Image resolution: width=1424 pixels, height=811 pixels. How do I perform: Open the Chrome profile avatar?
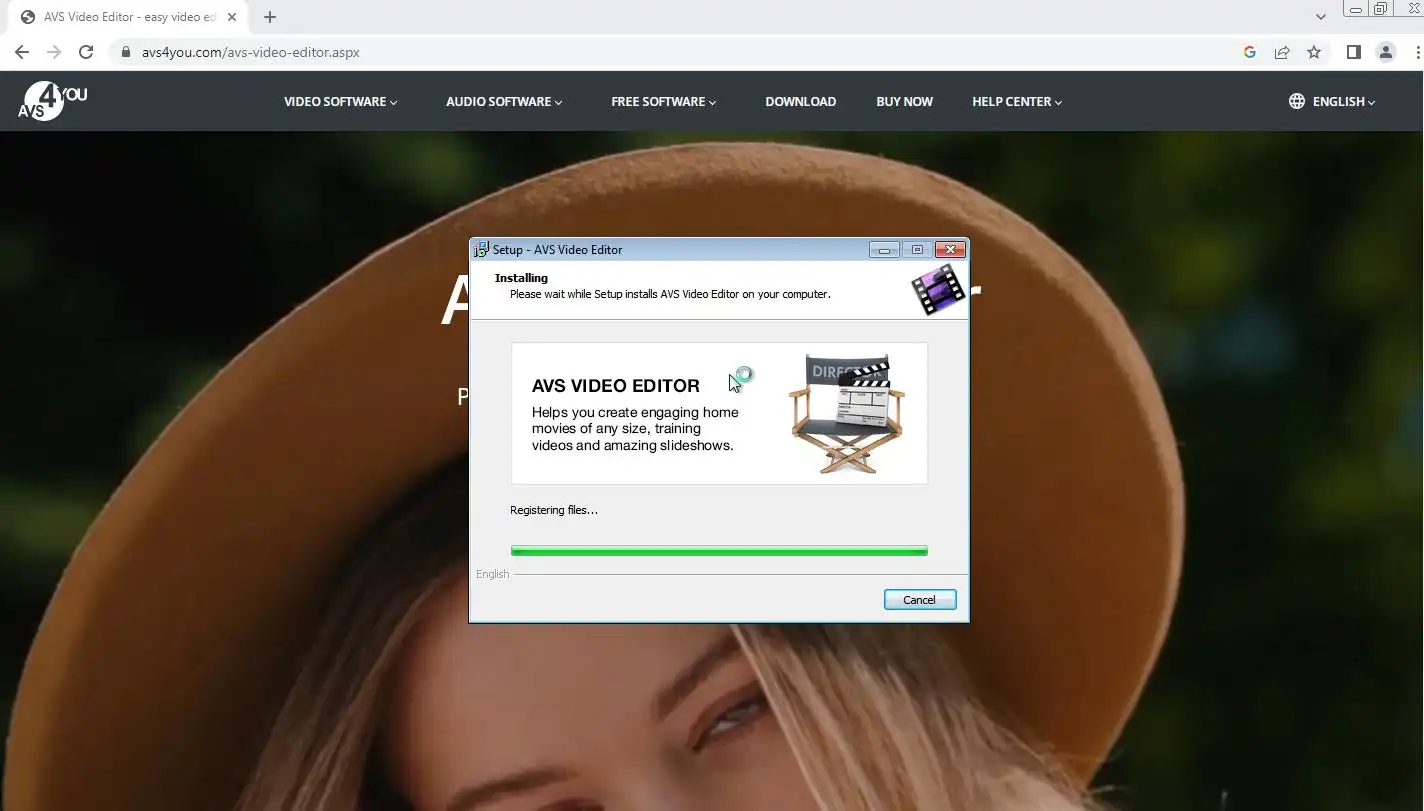pos(1386,52)
